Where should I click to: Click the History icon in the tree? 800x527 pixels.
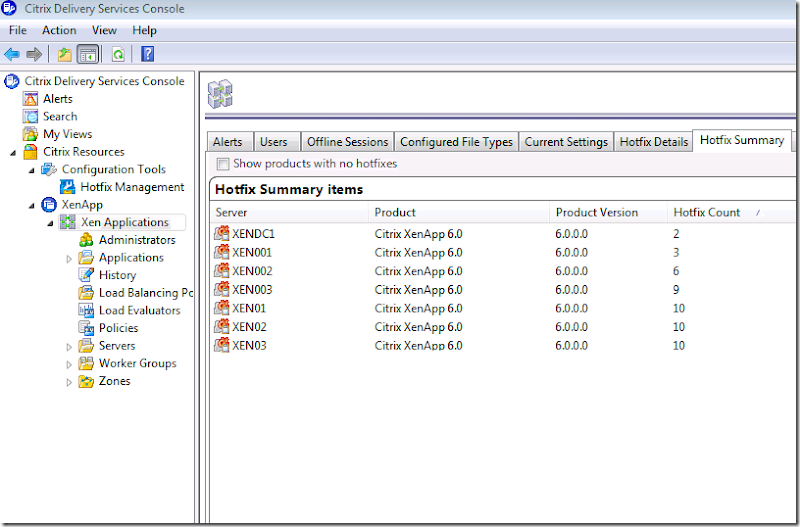(86, 275)
